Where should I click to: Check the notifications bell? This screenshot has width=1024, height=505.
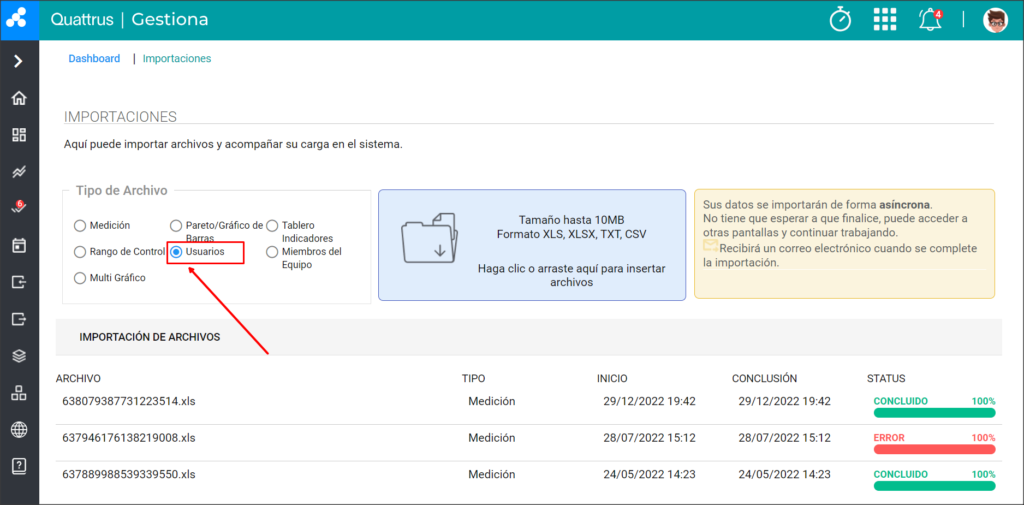931,20
